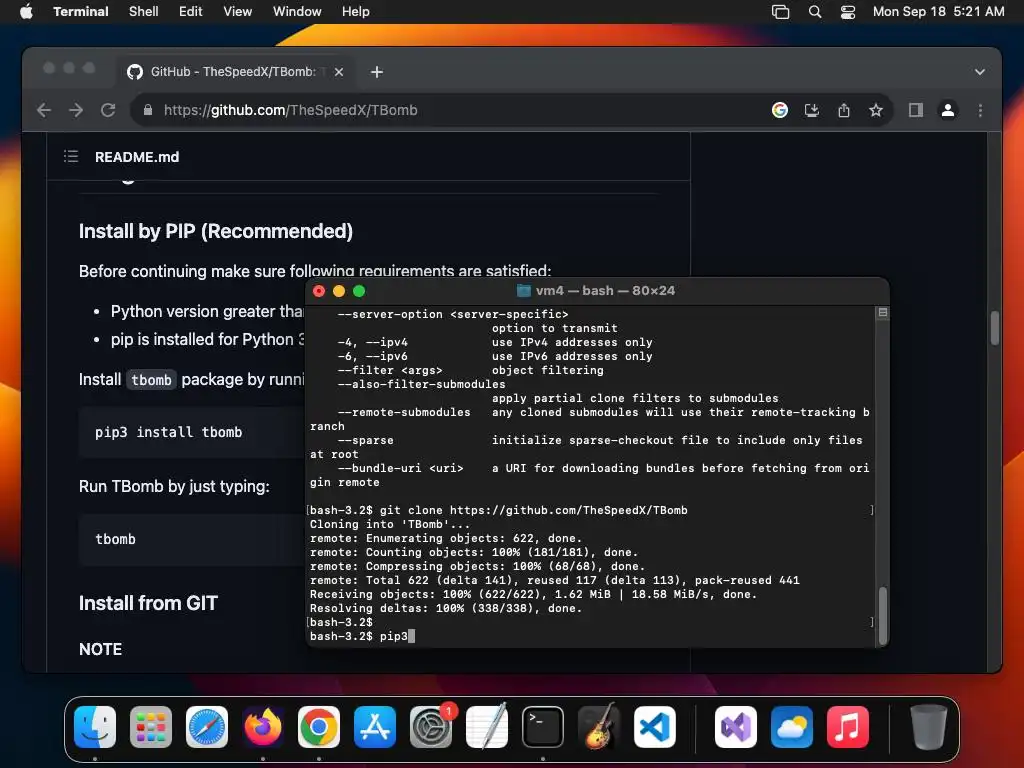The height and width of the screenshot is (768, 1024).
Task: Reload the GitHub page
Action: pyautogui.click(x=108, y=110)
